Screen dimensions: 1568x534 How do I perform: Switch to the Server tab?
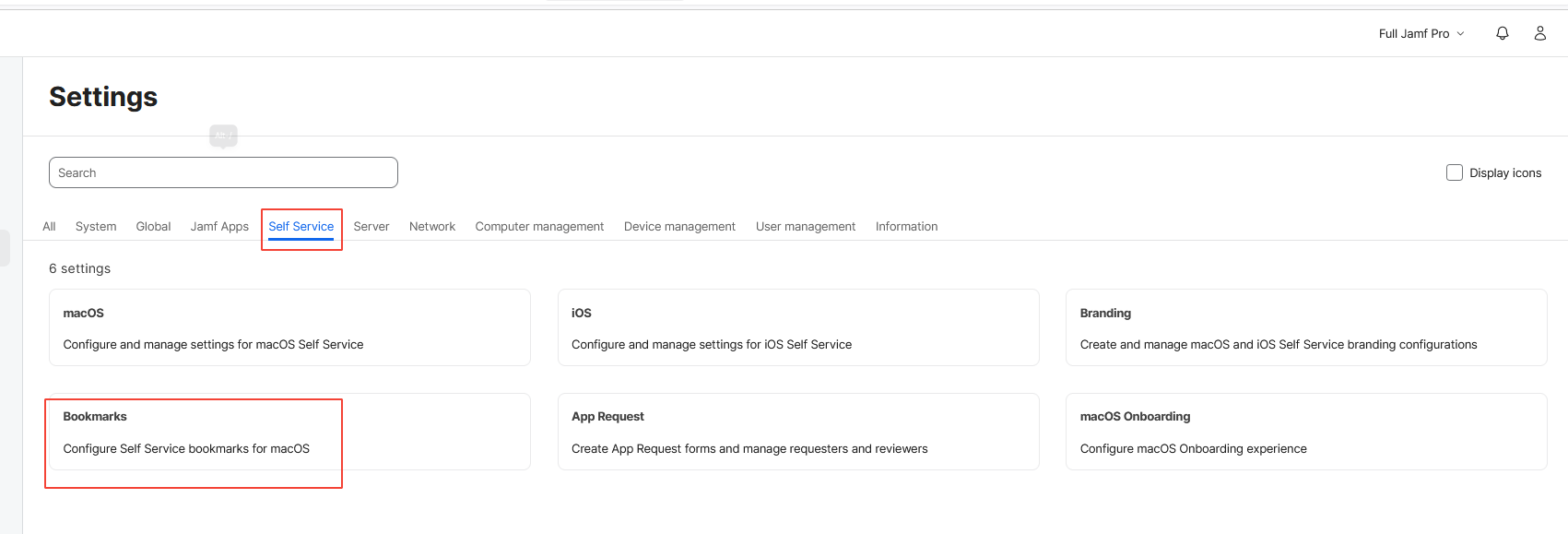tap(371, 226)
